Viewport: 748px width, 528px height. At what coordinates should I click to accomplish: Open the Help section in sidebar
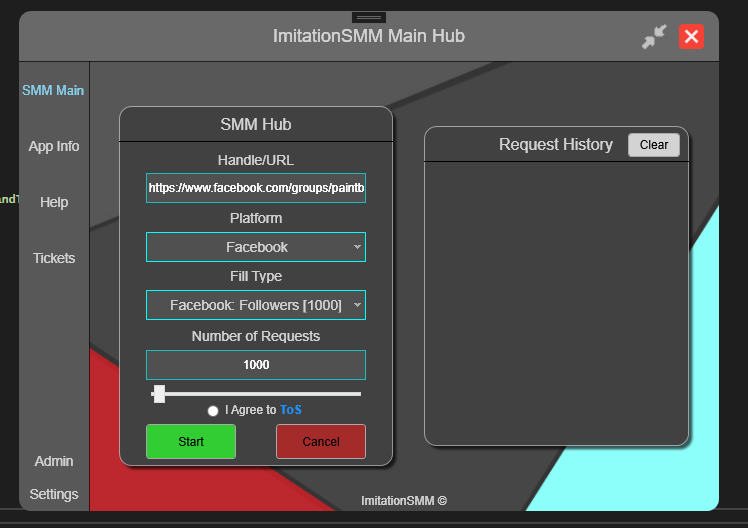pyautogui.click(x=54, y=202)
